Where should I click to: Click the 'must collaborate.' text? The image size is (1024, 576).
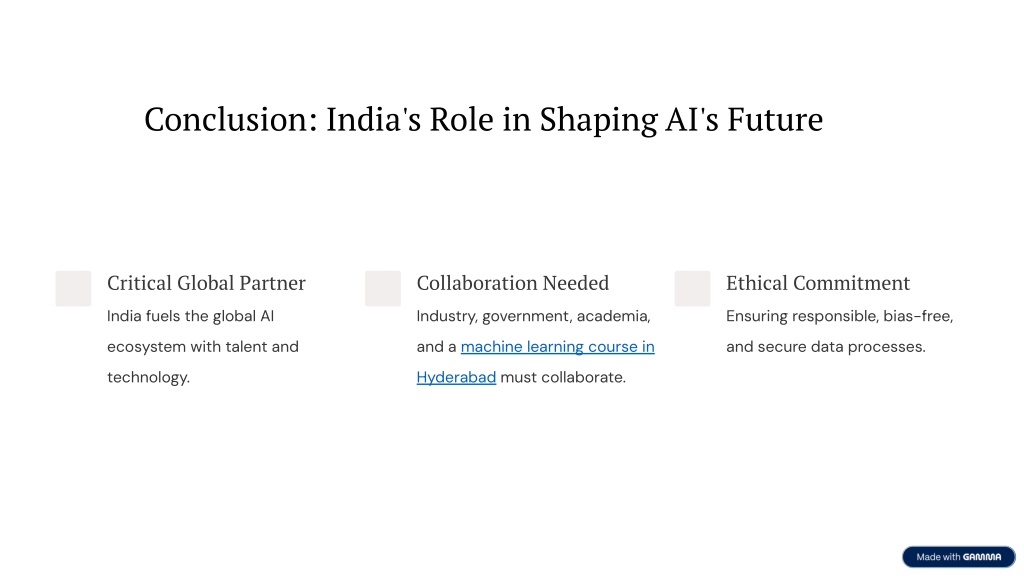[x=563, y=377]
